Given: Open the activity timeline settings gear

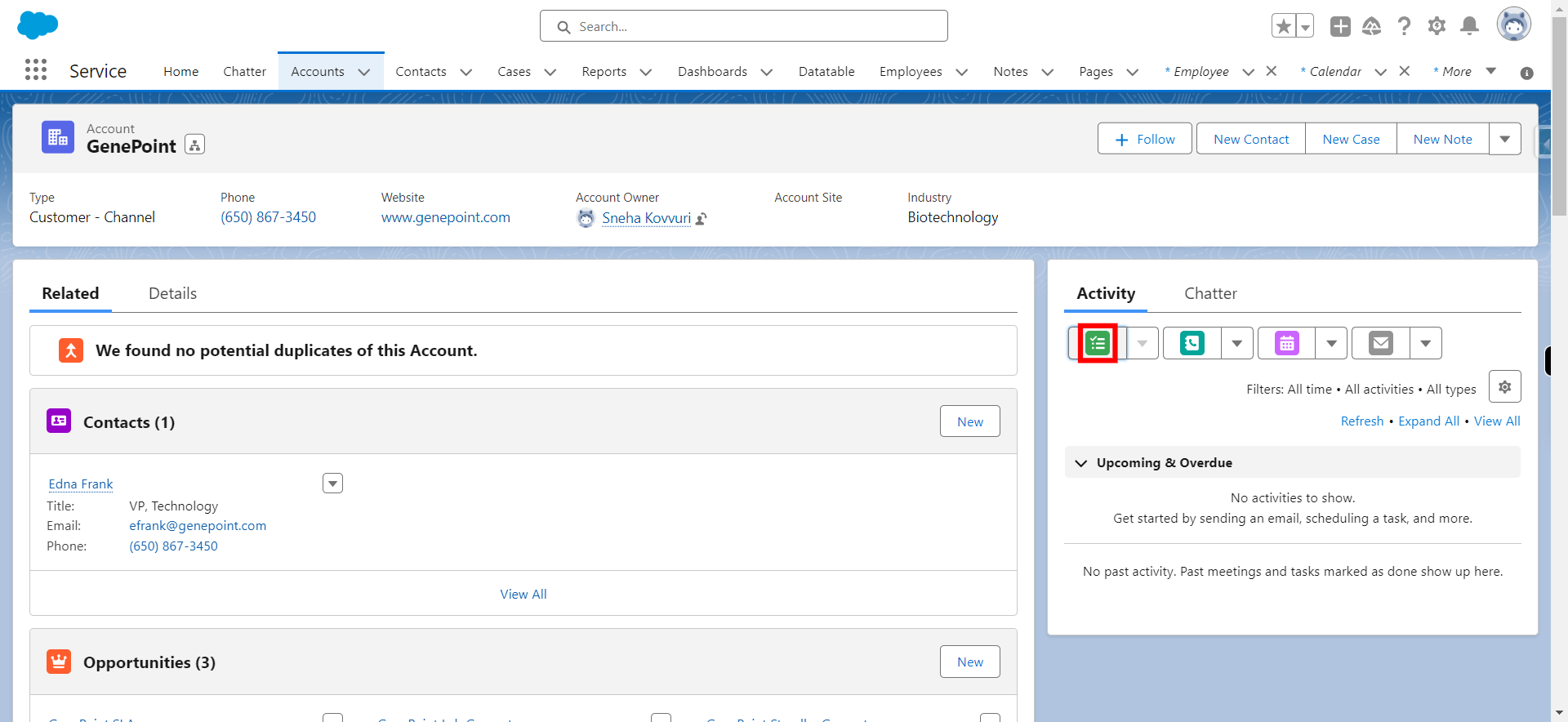Looking at the screenshot, I should [x=1505, y=387].
